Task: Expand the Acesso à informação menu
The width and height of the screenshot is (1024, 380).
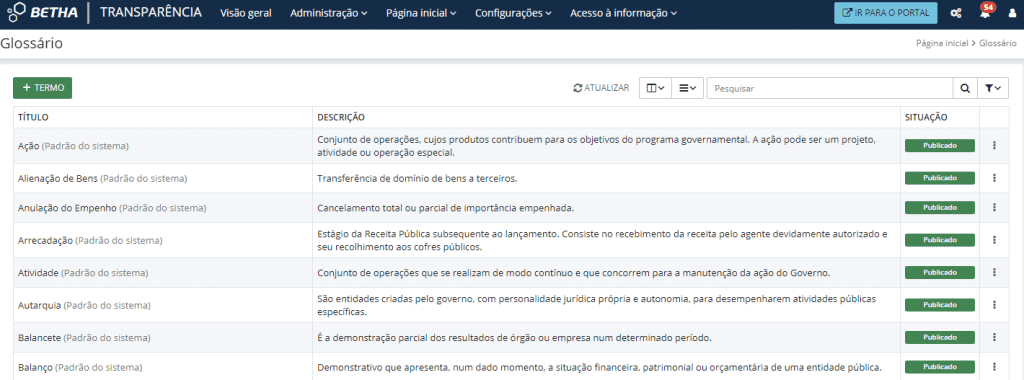Action: (624, 13)
